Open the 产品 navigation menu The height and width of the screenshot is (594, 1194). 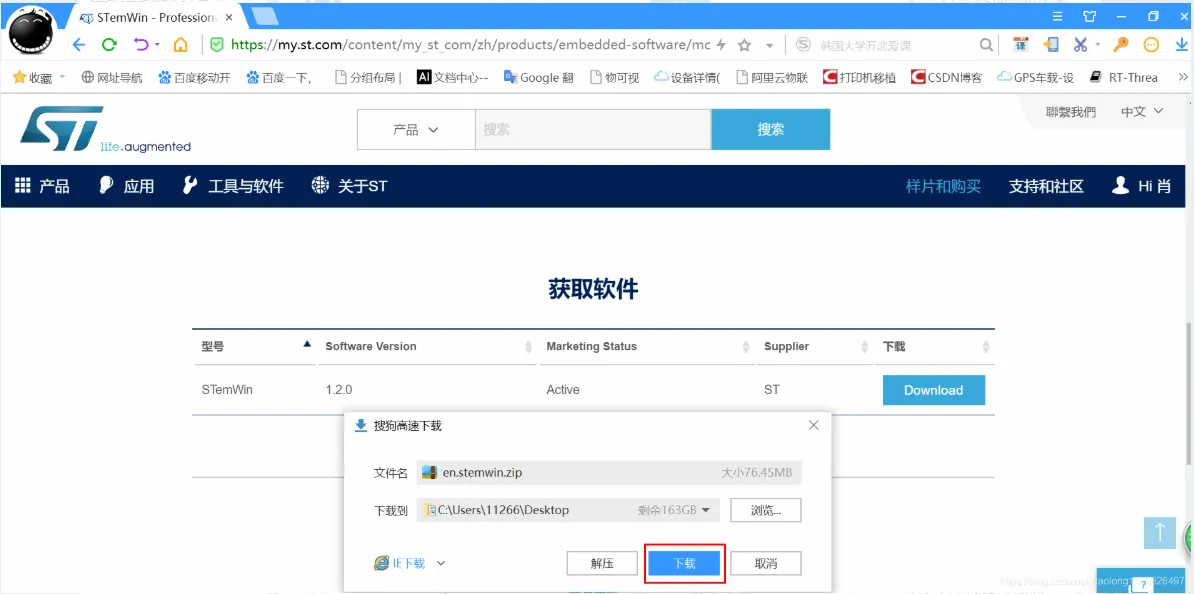(43, 186)
